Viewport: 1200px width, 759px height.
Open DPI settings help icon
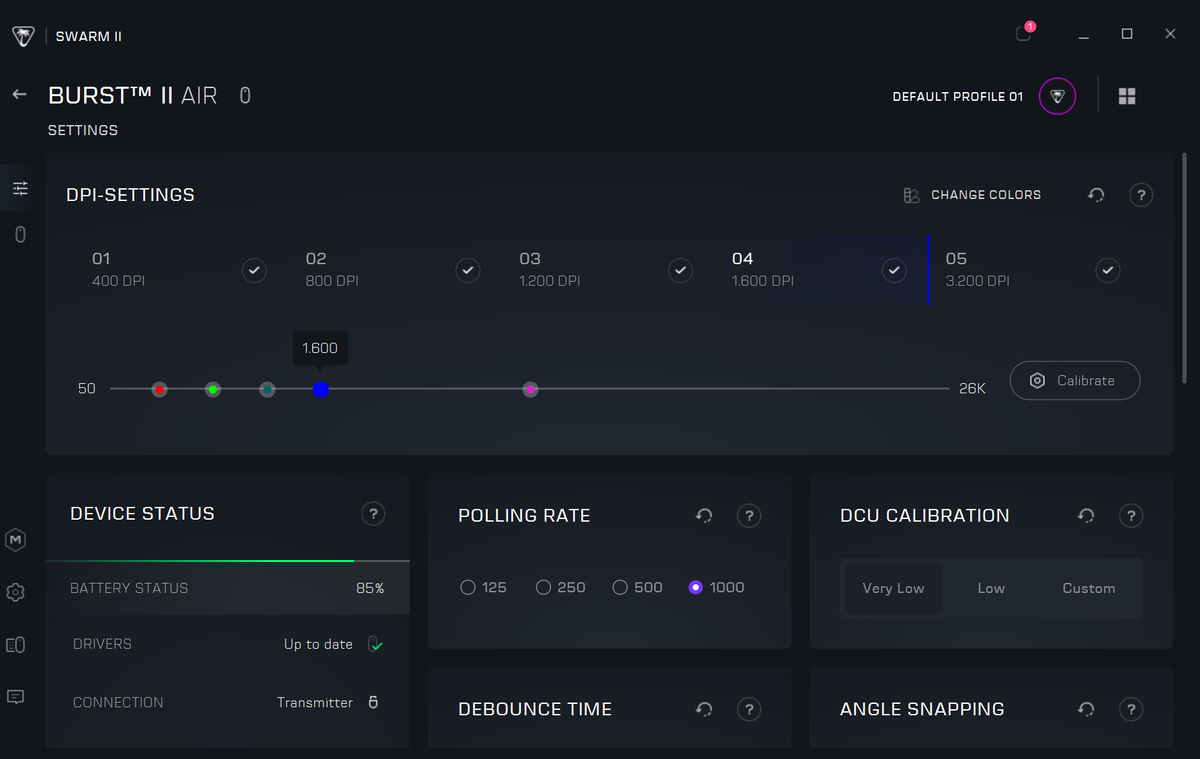click(x=1141, y=195)
